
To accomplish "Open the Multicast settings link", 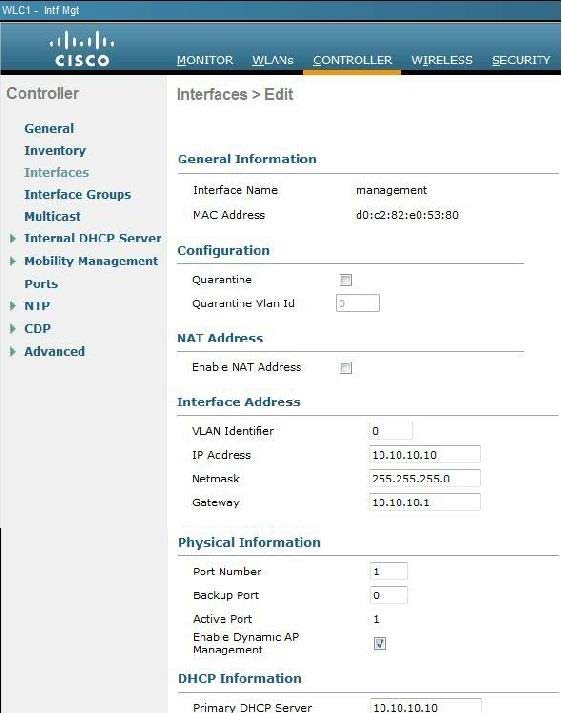I will 52,216.
